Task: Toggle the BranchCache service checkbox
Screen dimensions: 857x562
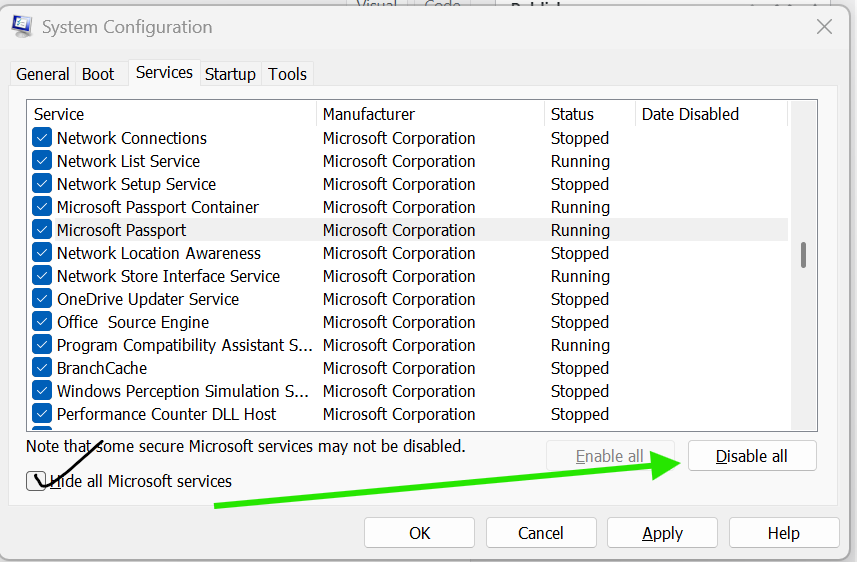Action: pos(42,367)
